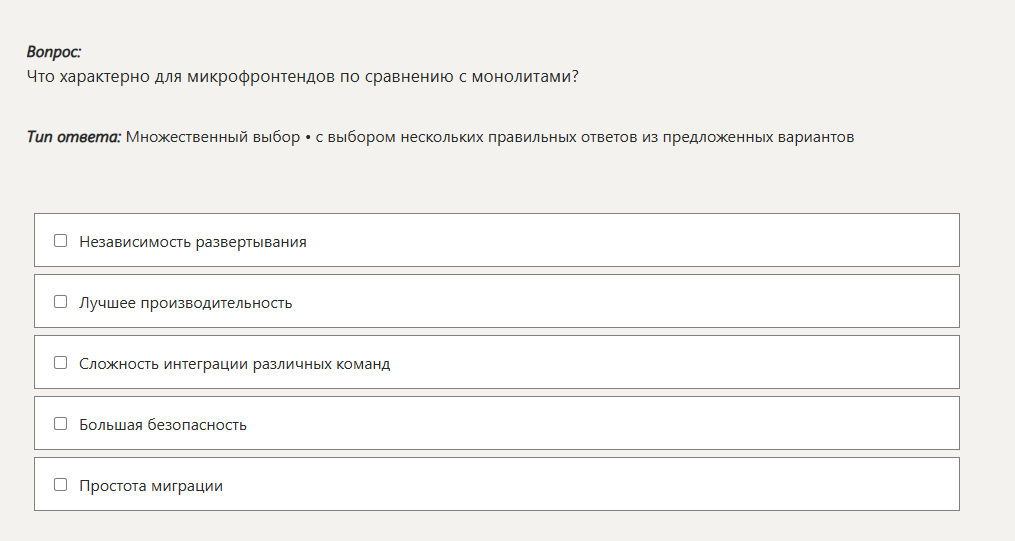Image resolution: width=1015 pixels, height=541 pixels.
Task: Click empty space inside 'Независимость развертывания' option box
Action: click(650, 241)
